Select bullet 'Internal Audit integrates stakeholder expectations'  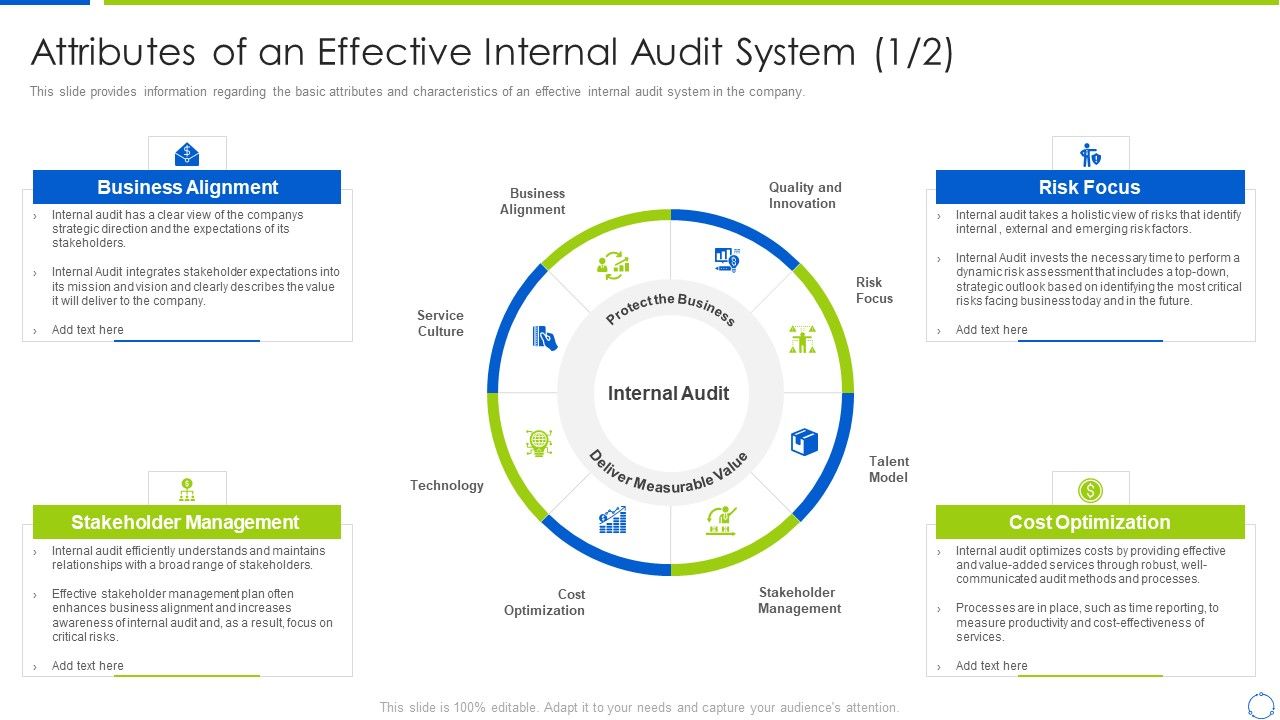(x=196, y=286)
